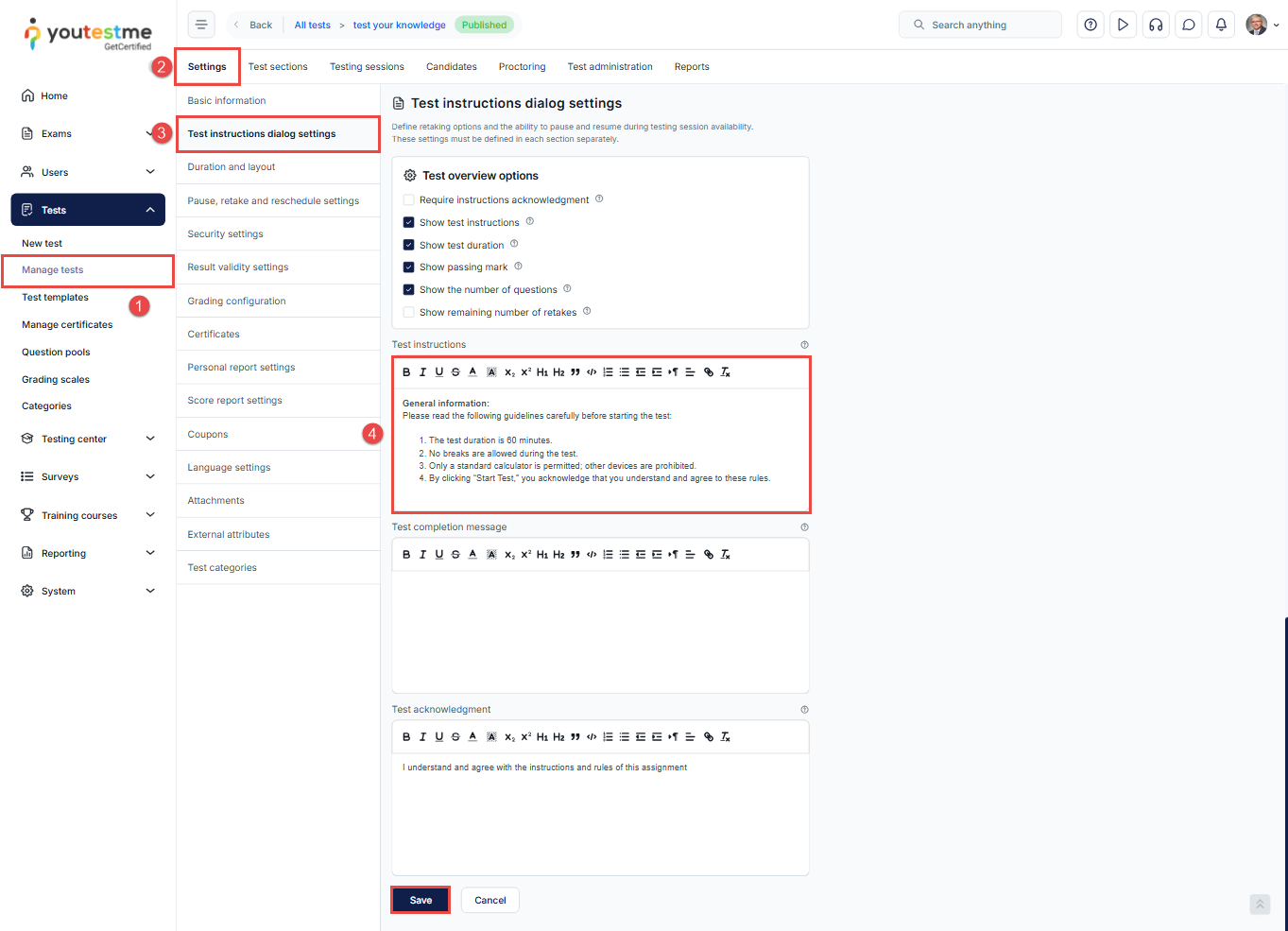Screen dimensions: 1288x931
Task: Open the chat bubble icon
Action: [1189, 25]
